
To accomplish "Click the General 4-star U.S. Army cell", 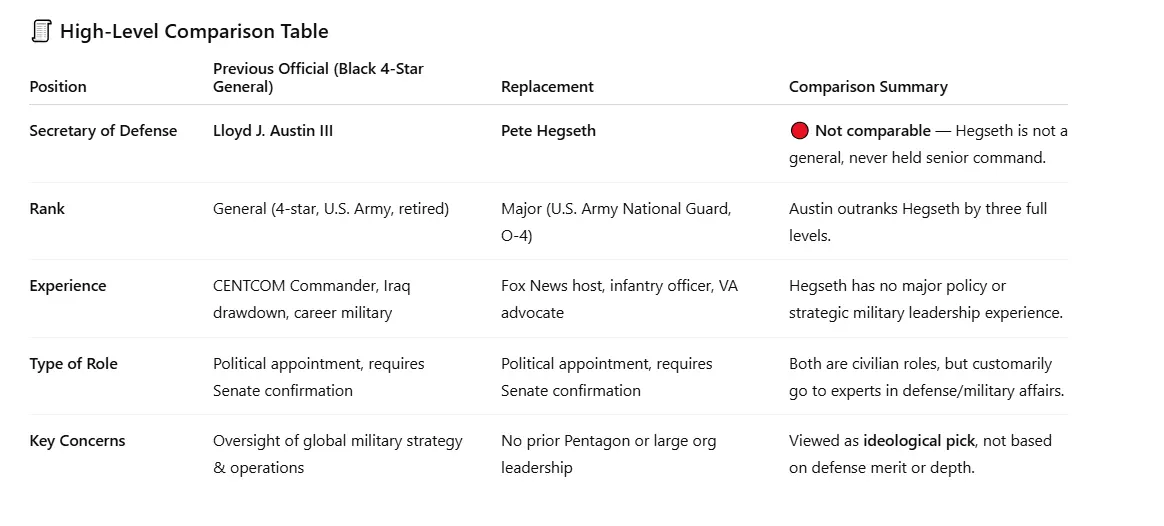I will coord(331,209).
